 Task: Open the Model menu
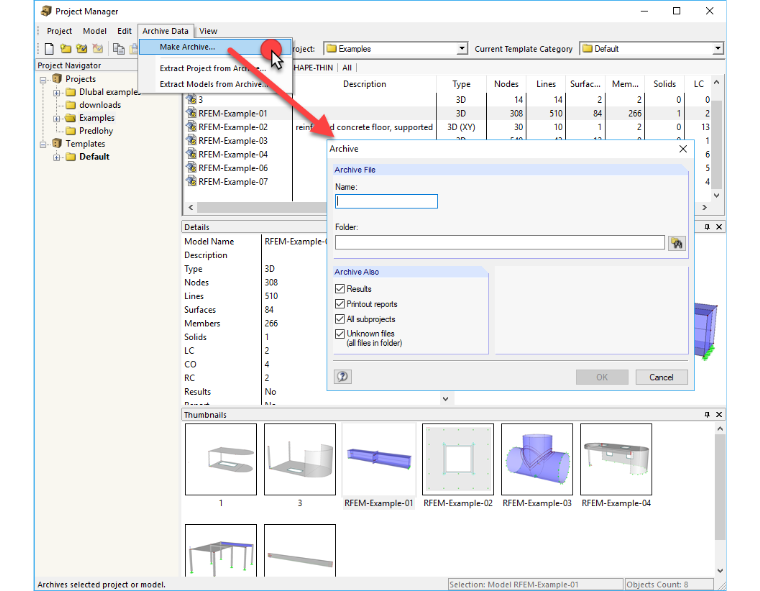point(95,31)
